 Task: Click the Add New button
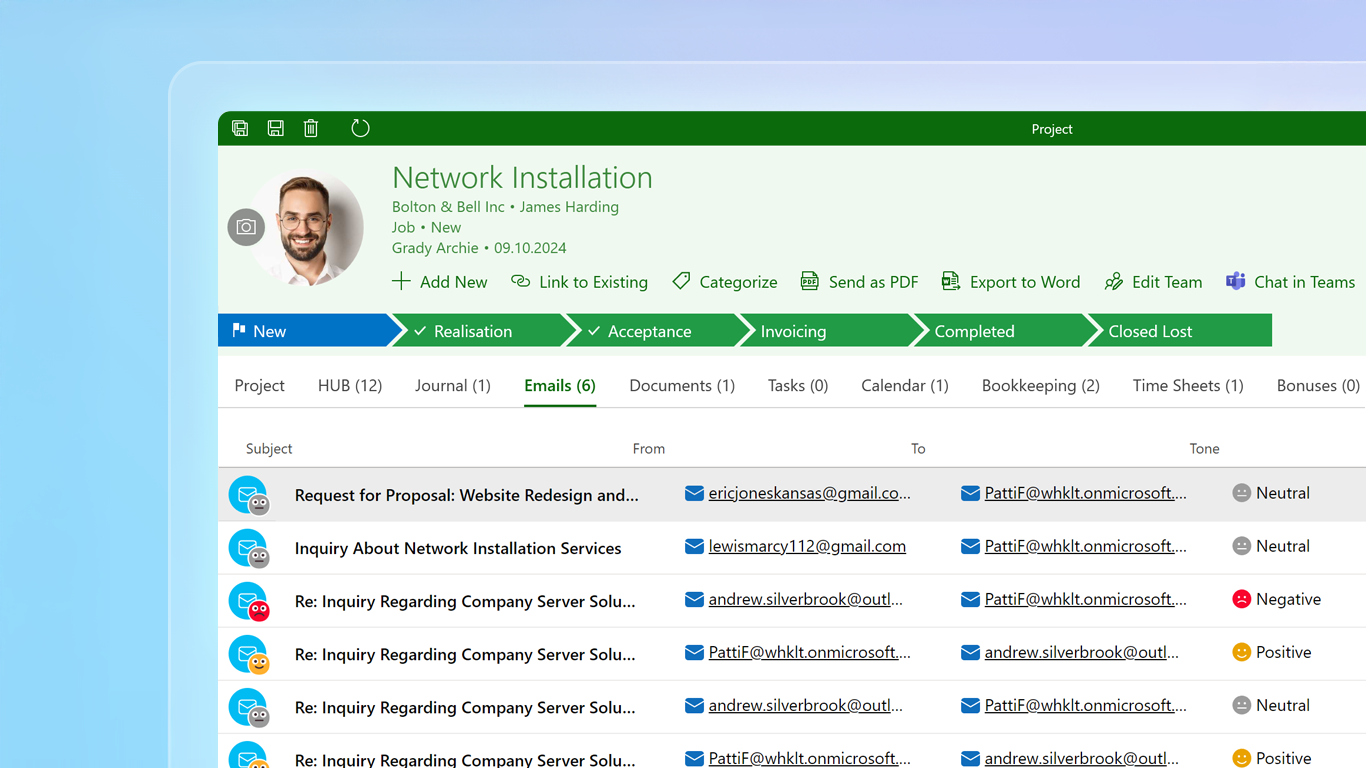440,282
